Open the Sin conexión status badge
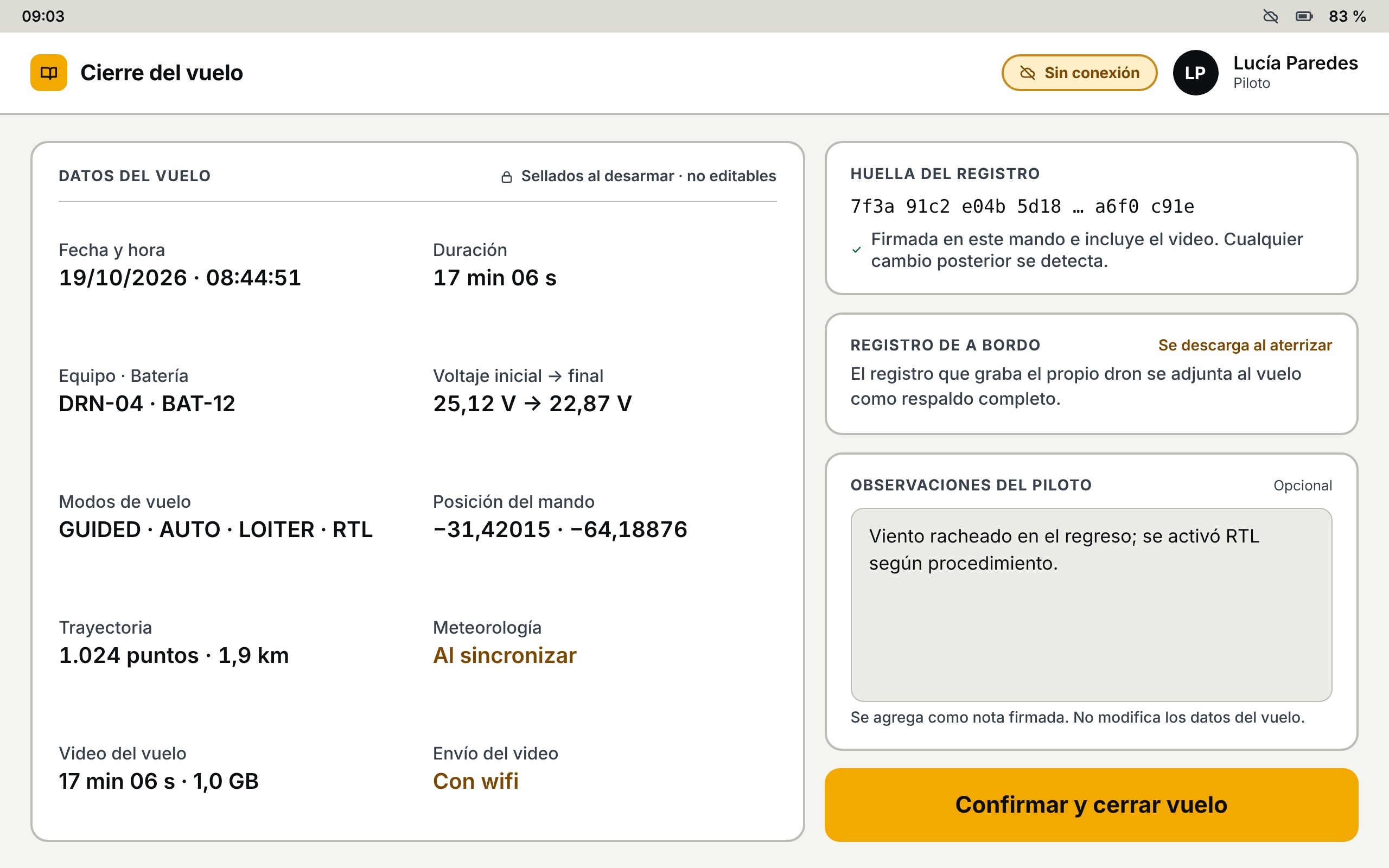 (1079, 73)
